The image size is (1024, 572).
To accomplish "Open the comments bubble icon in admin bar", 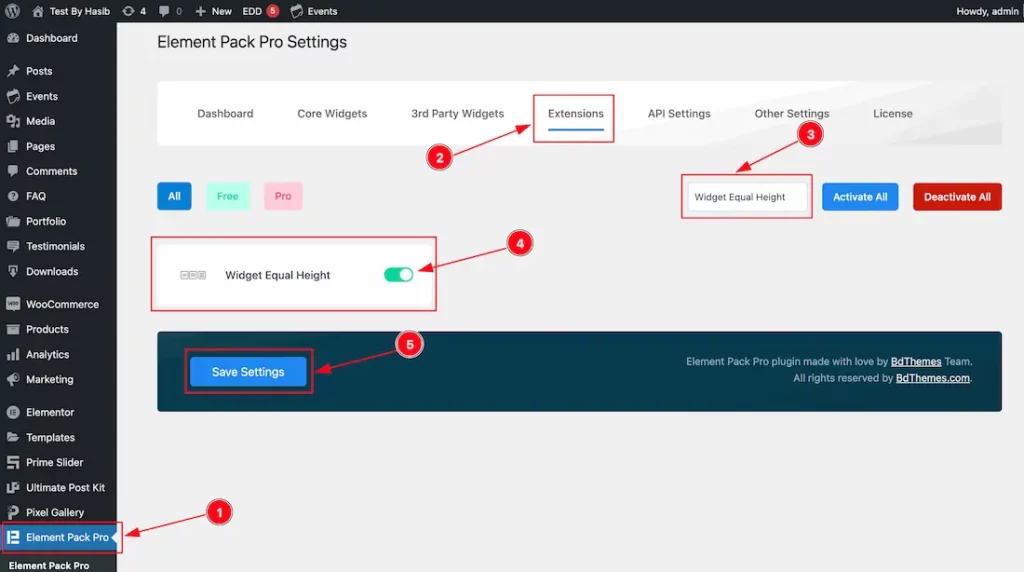I will tap(164, 11).
